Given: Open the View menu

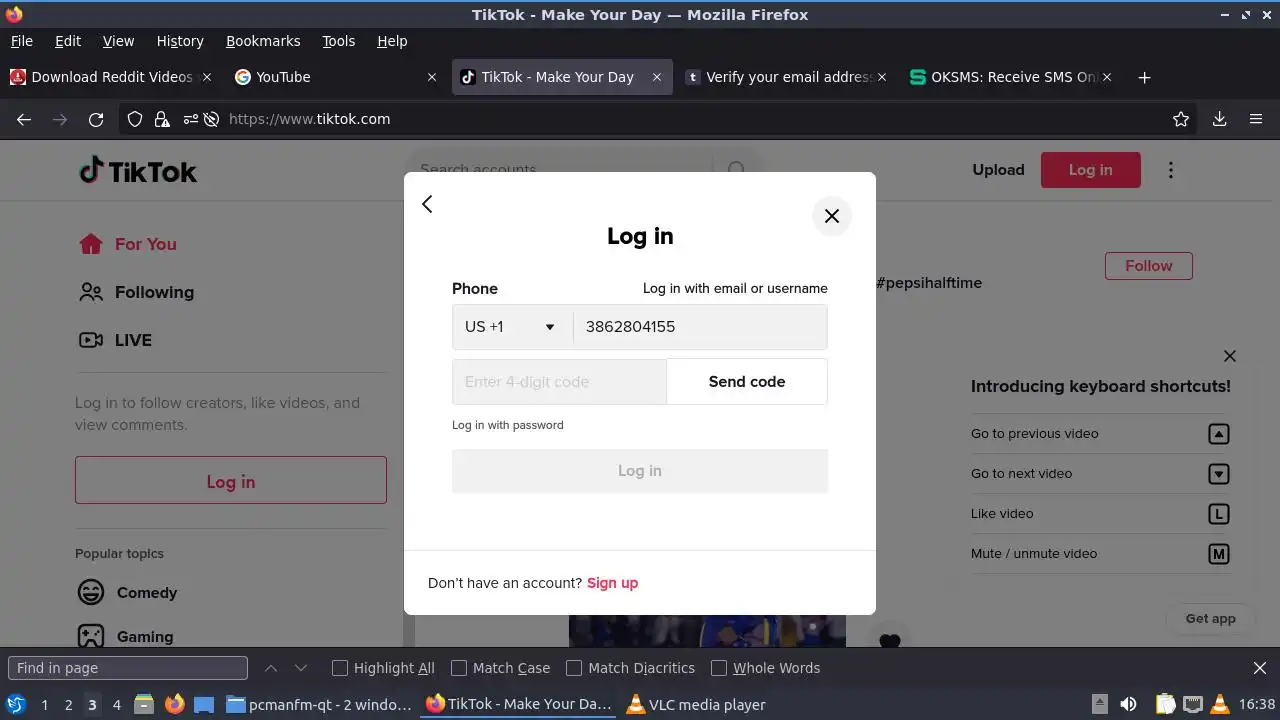Looking at the screenshot, I should (x=118, y=41).
